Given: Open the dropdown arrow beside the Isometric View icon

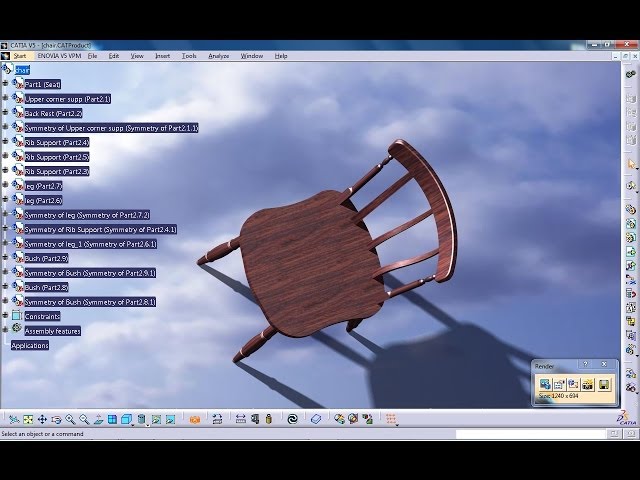Looking at the screenshot, I should tap(133, 425).
